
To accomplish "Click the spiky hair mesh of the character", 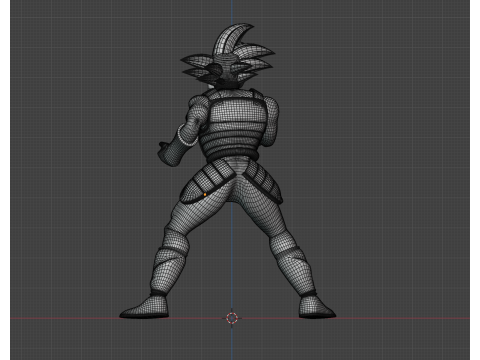I will tap(229, 55).
